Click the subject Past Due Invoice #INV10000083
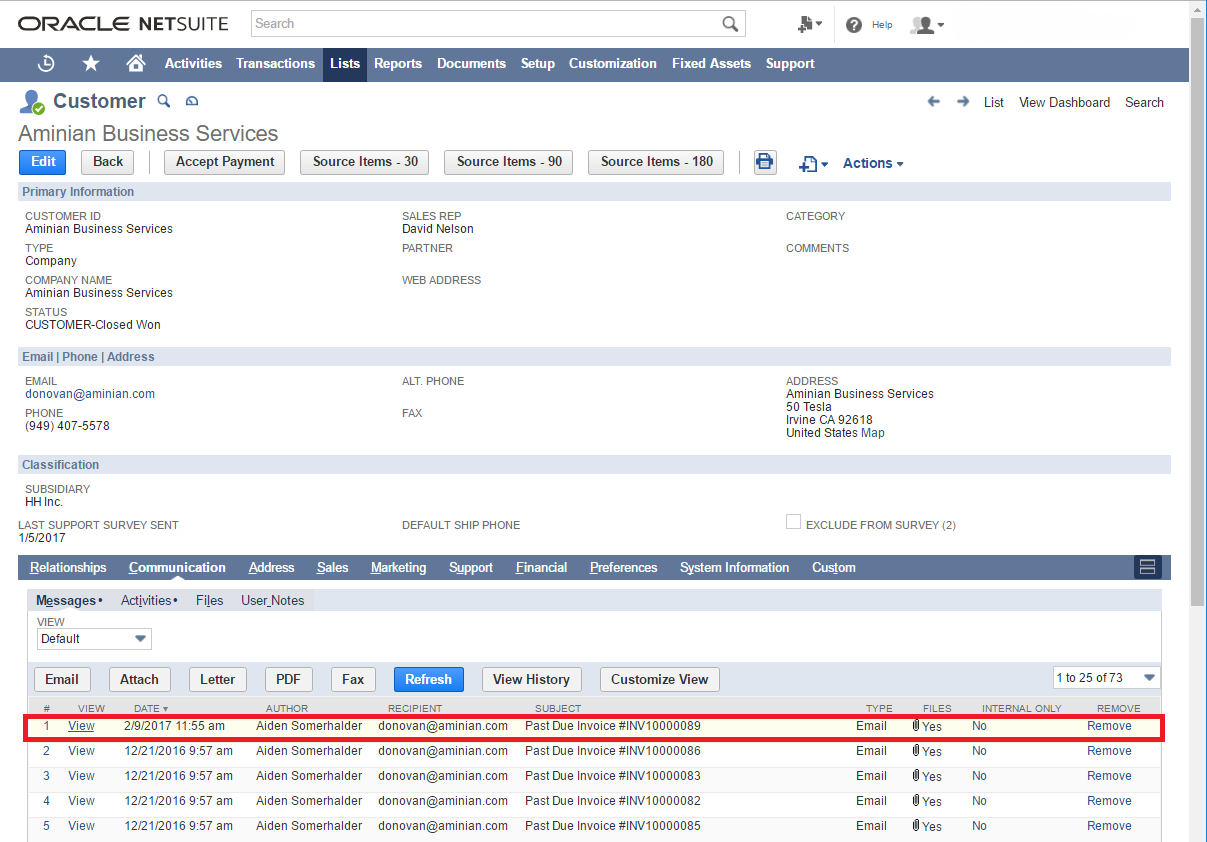 tap(613, 776)
